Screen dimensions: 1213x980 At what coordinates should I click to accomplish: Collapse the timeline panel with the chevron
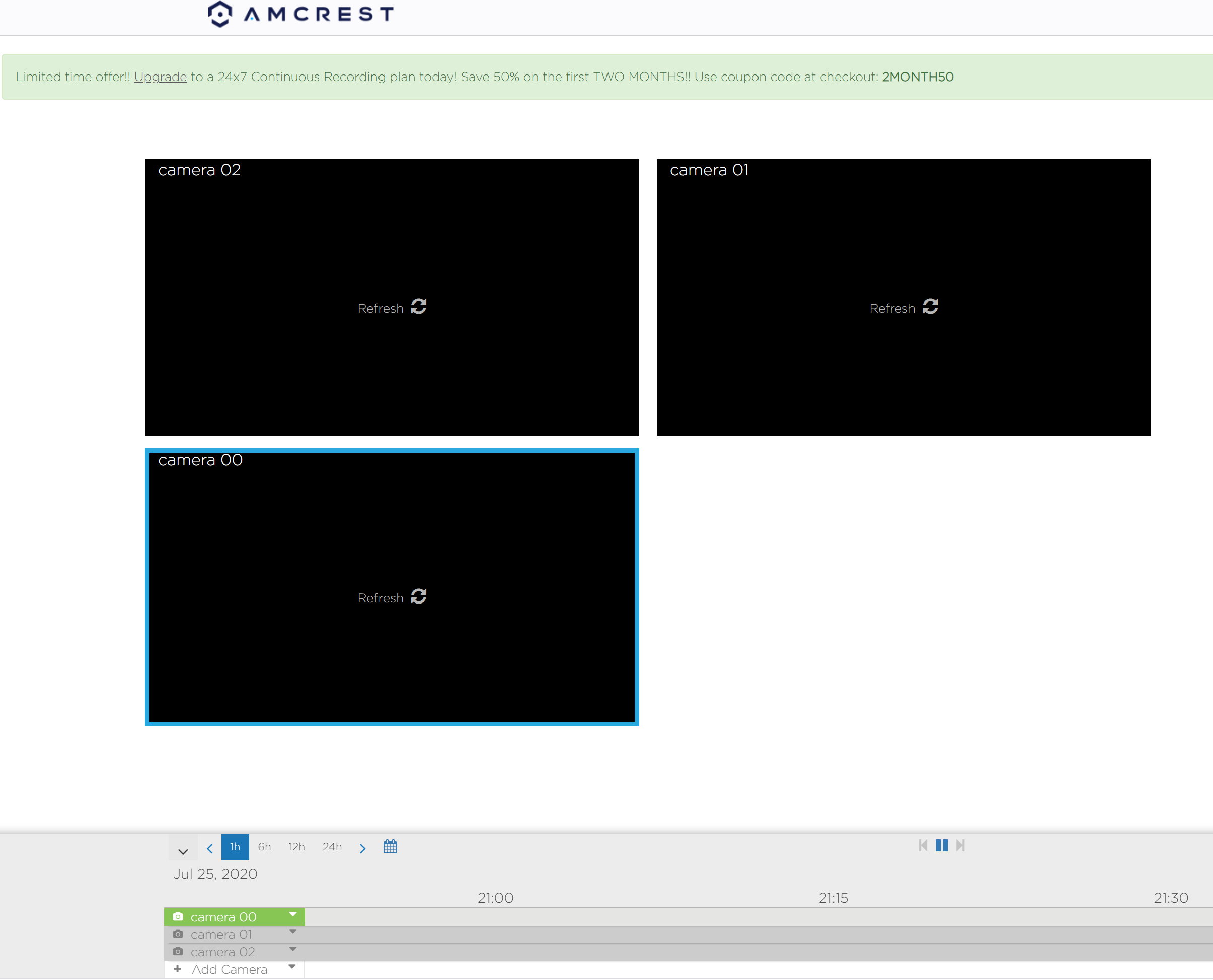(x=183, y=851)
